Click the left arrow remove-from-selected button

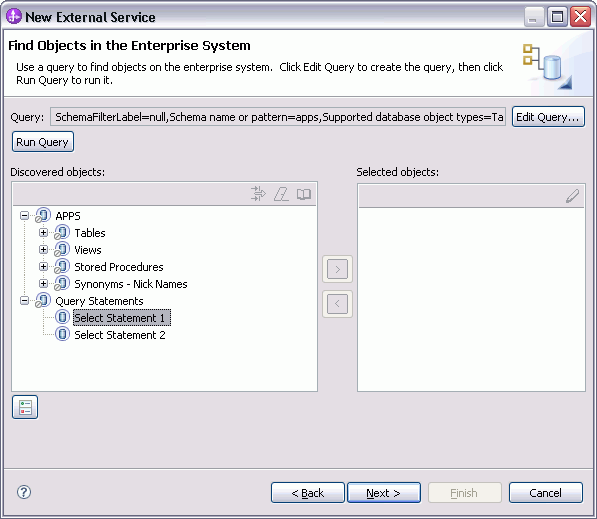[337, 304]
